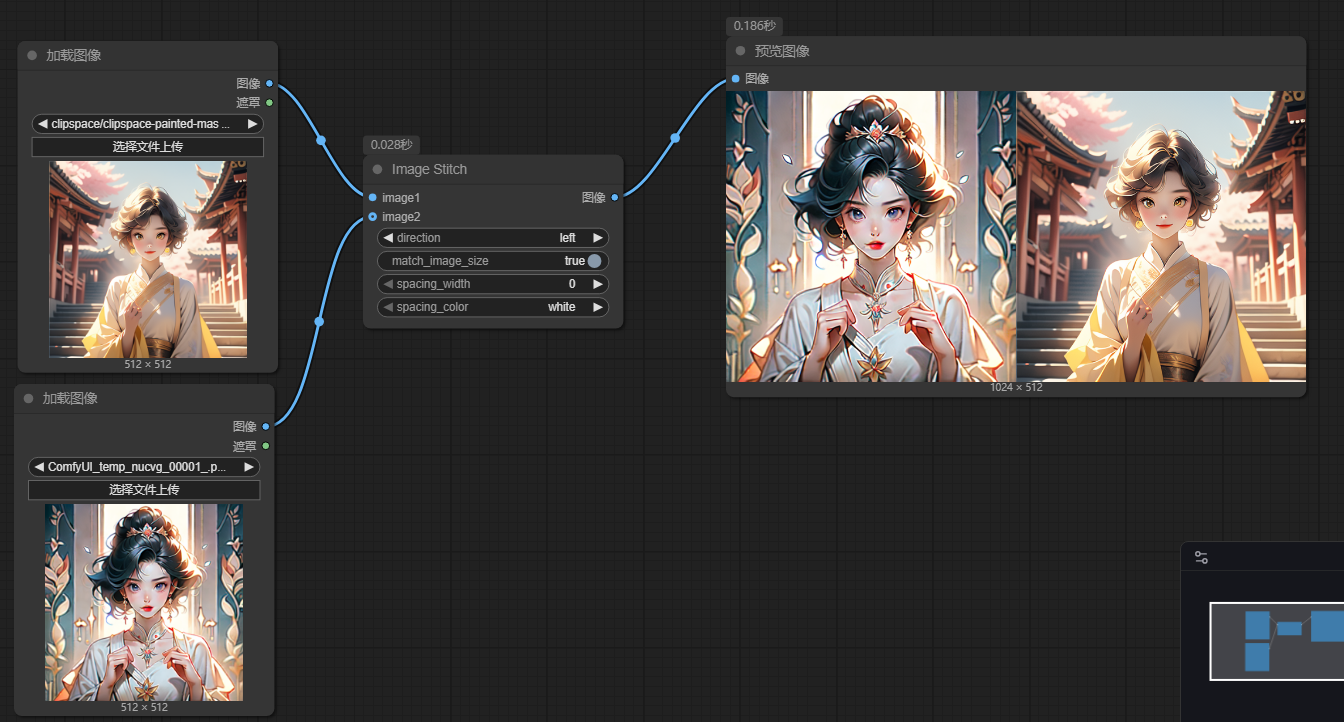Collapse the Image Stitch node via its title dot
The height and width of the screenshot is (722, 1344).
(x=378, y=170)
